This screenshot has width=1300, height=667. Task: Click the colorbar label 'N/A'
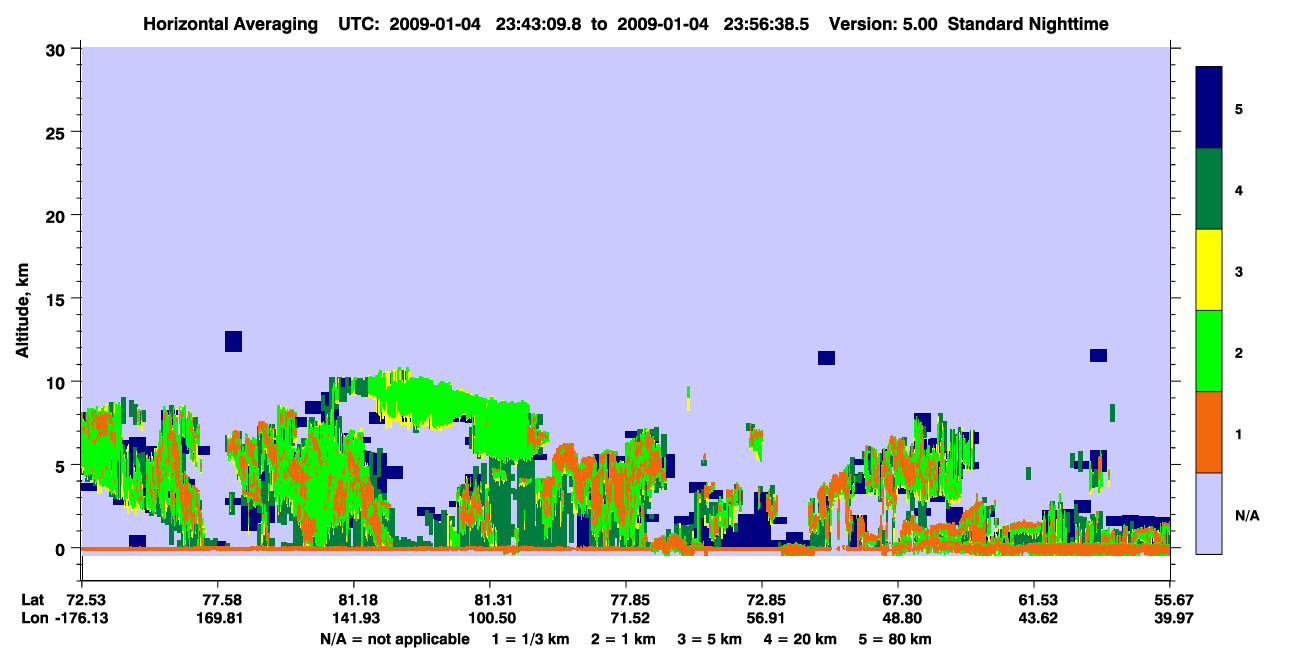coord(1246,516)
